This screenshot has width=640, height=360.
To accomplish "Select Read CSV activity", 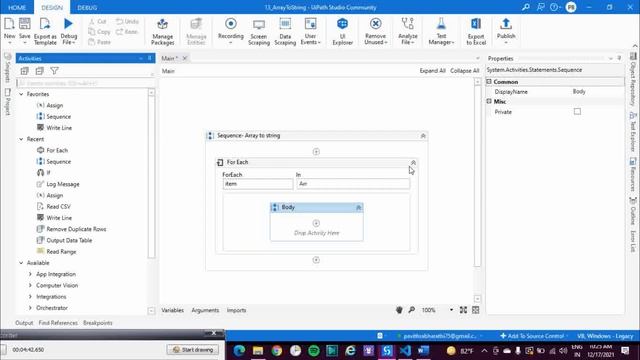I will 58,207.
